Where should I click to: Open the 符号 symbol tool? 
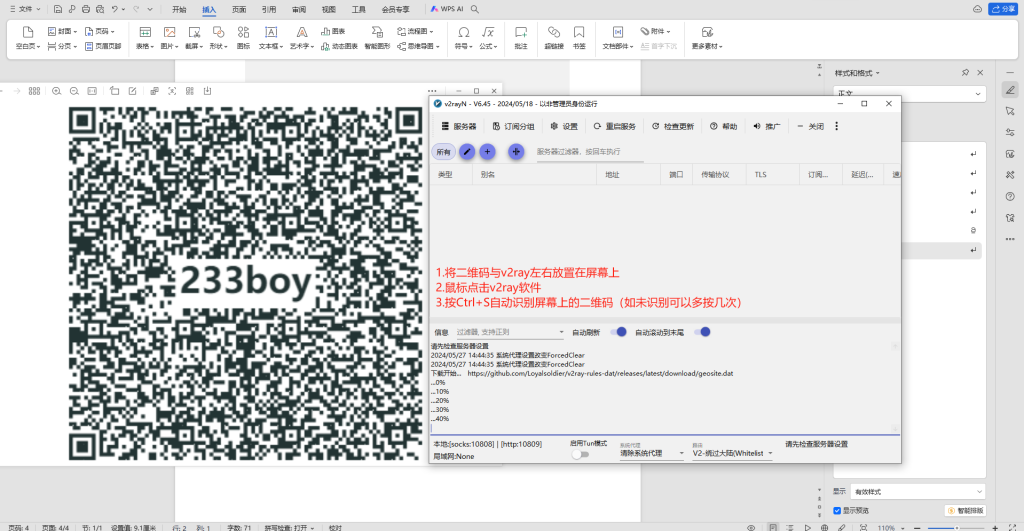463,38
